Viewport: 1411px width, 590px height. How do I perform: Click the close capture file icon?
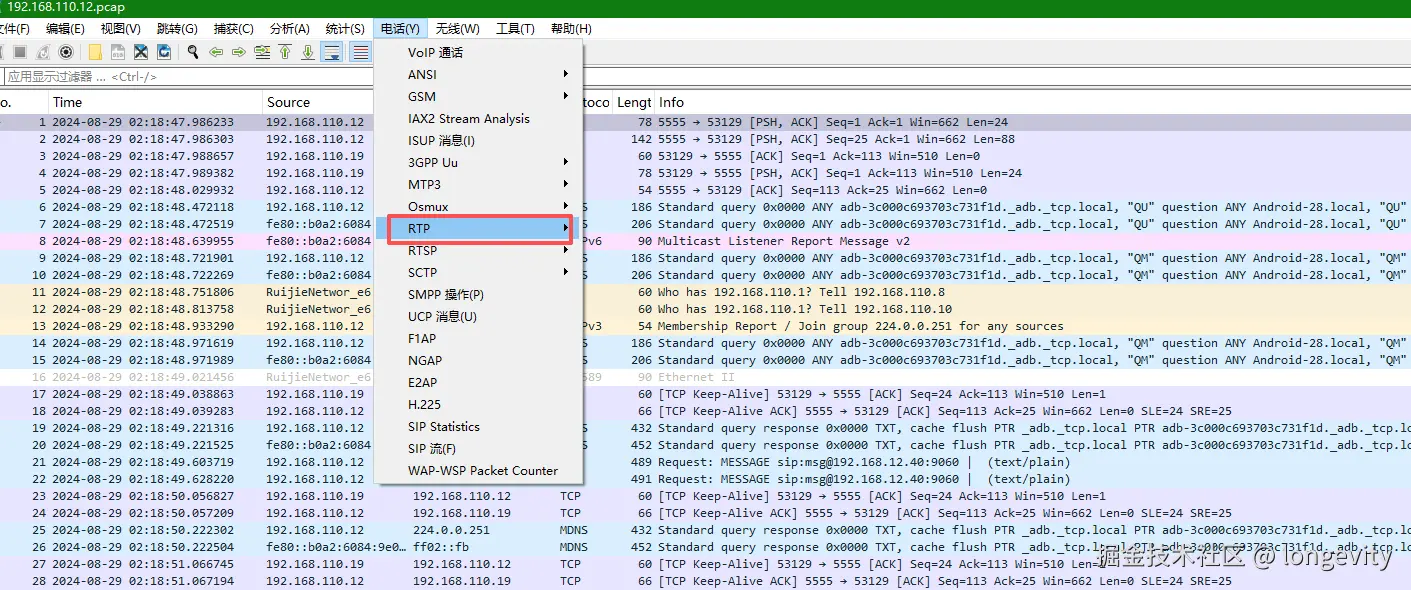(141, 52)
